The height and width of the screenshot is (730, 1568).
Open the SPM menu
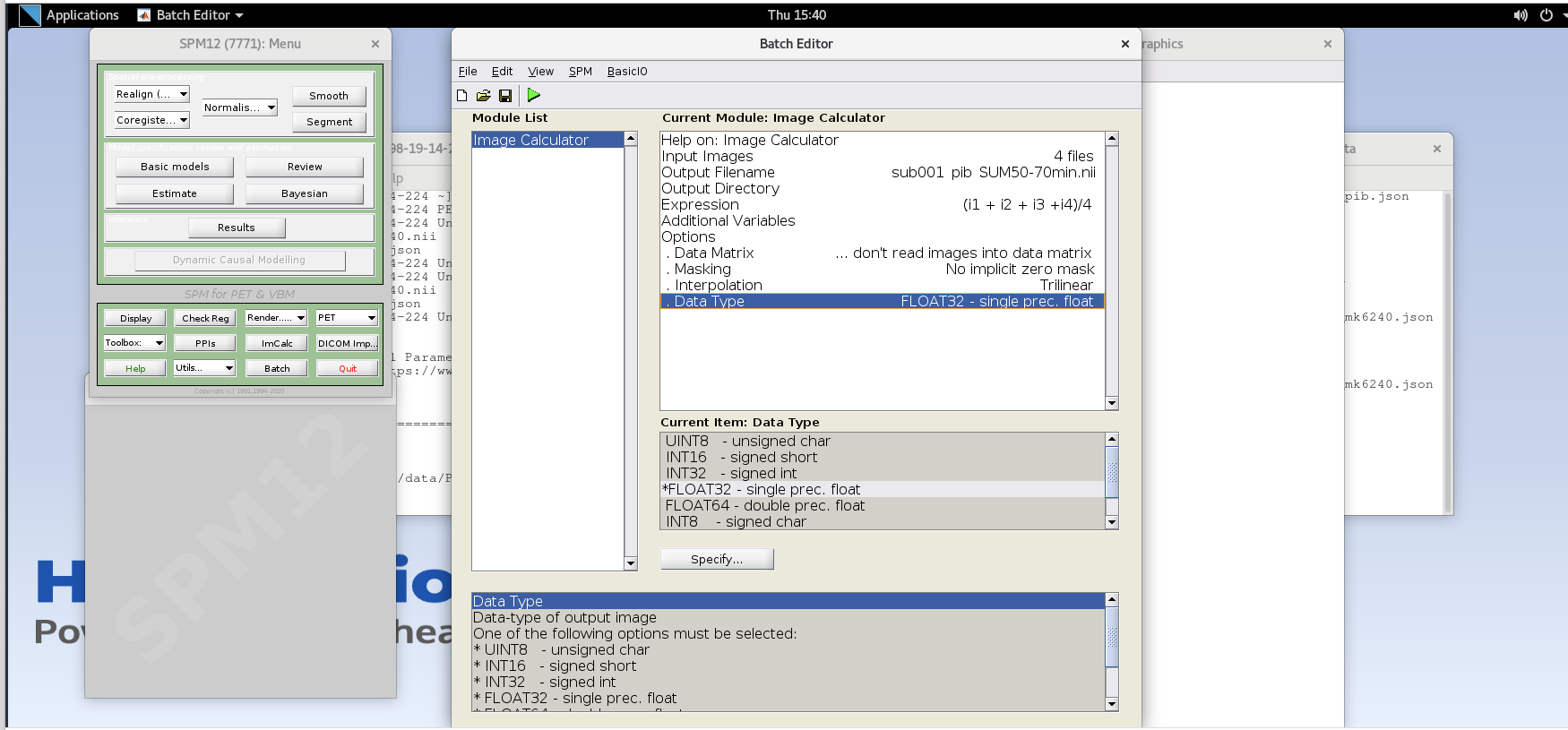click(581, 72)
